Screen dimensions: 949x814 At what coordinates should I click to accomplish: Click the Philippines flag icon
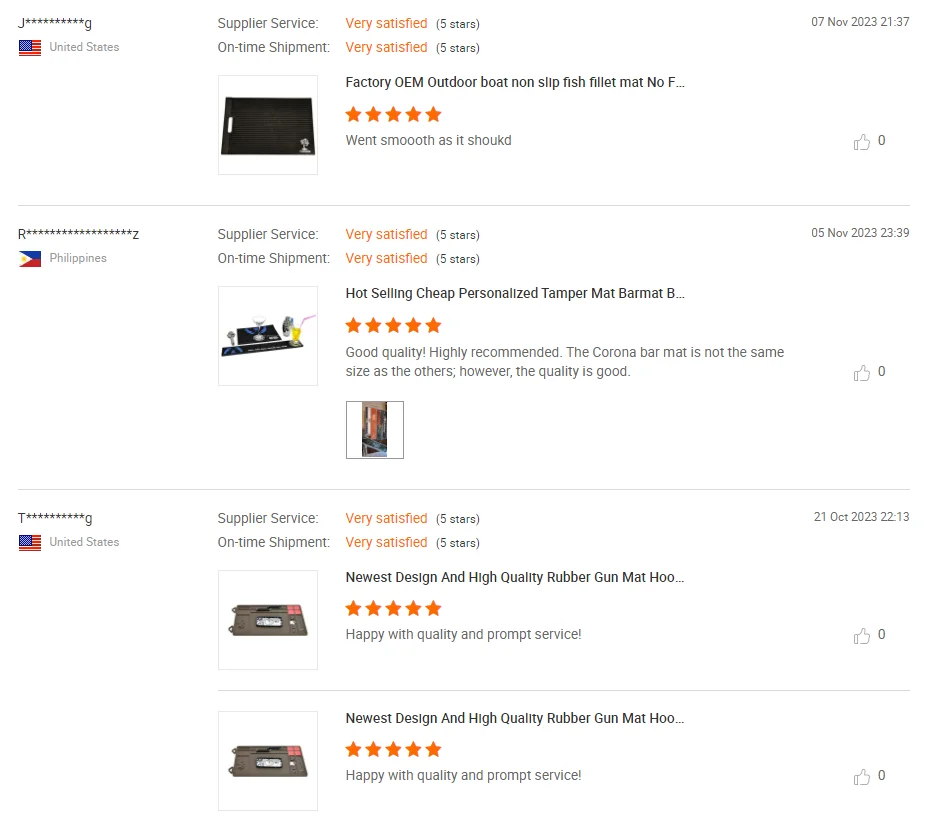coord(30,259)
